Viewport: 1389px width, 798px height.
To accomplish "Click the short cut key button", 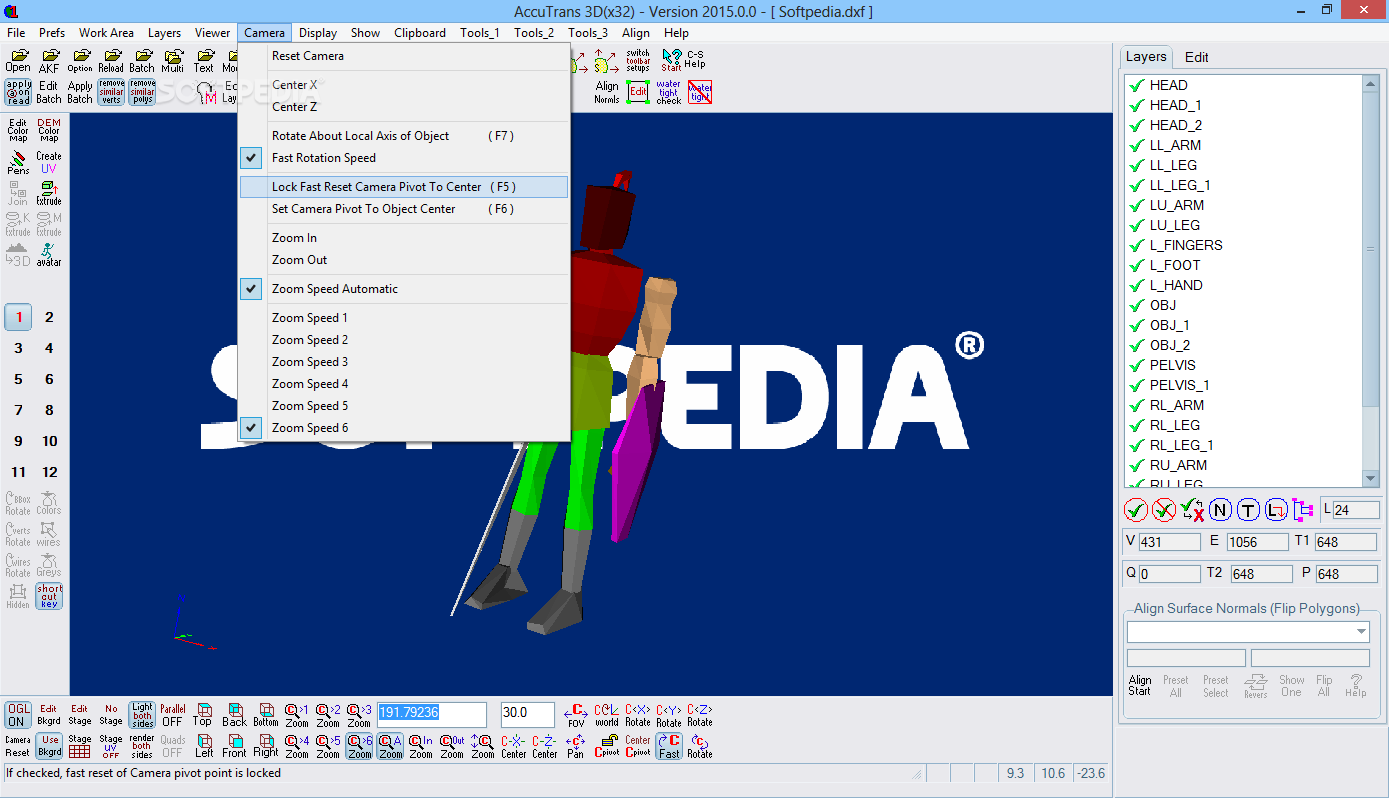I will point(49,596).
